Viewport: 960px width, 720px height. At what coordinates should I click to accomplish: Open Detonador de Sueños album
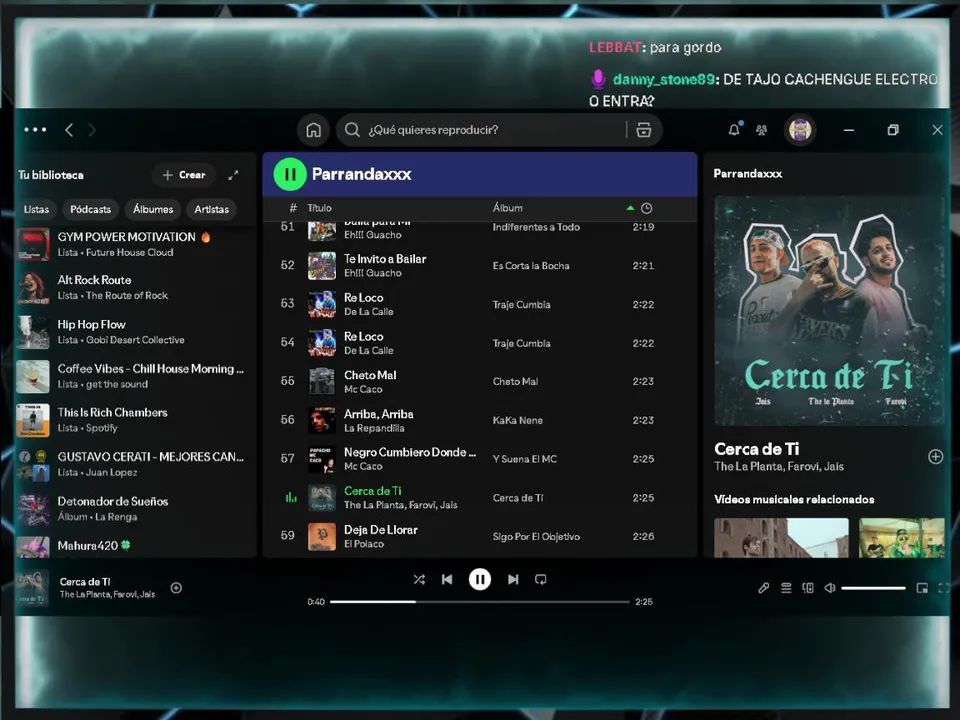pos(135,509)
